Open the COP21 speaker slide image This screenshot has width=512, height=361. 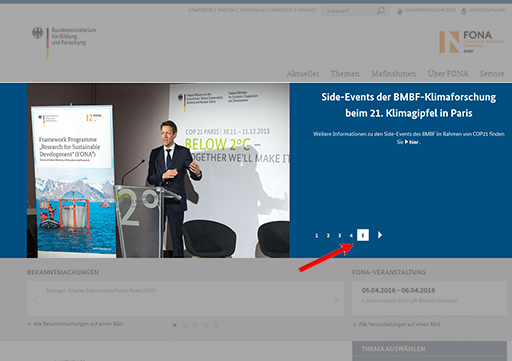158,170
